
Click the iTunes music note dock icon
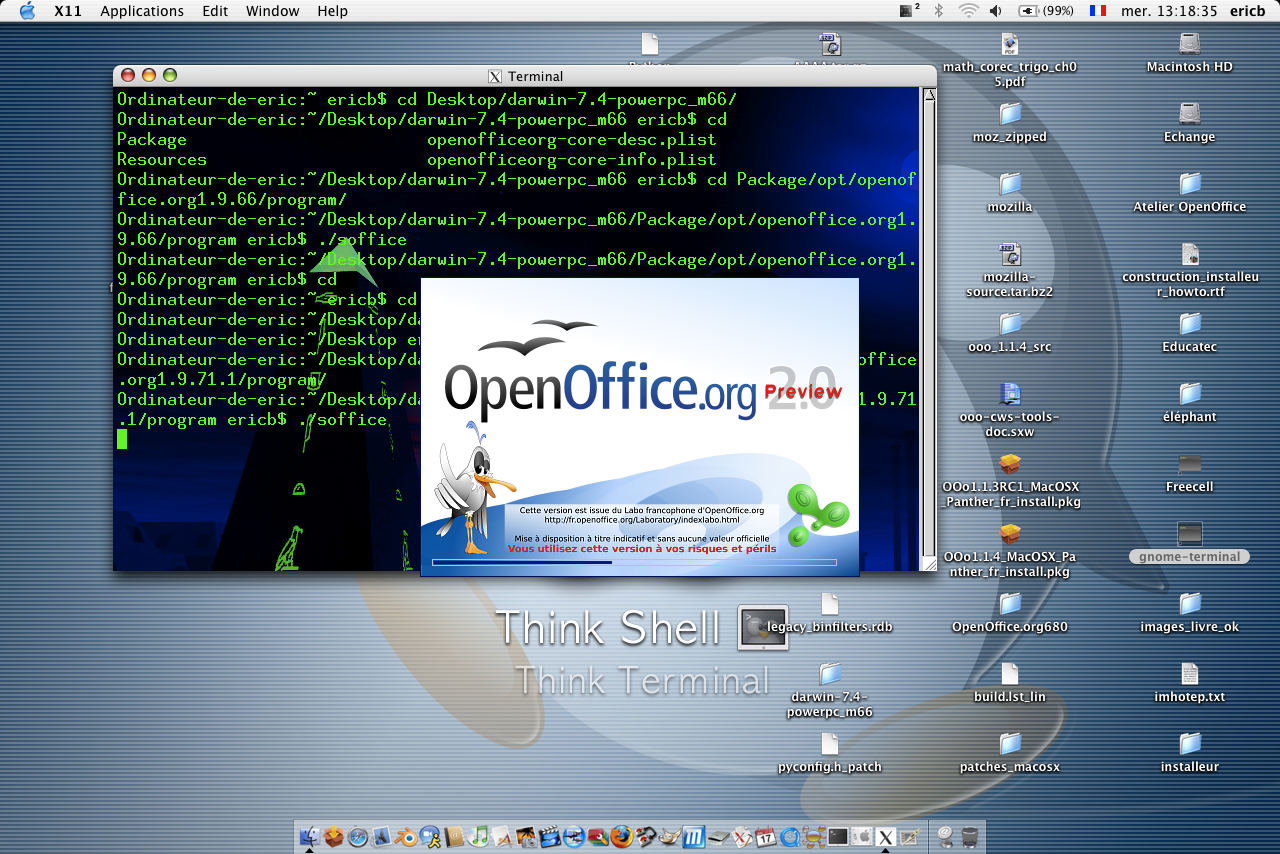point(478,837)
